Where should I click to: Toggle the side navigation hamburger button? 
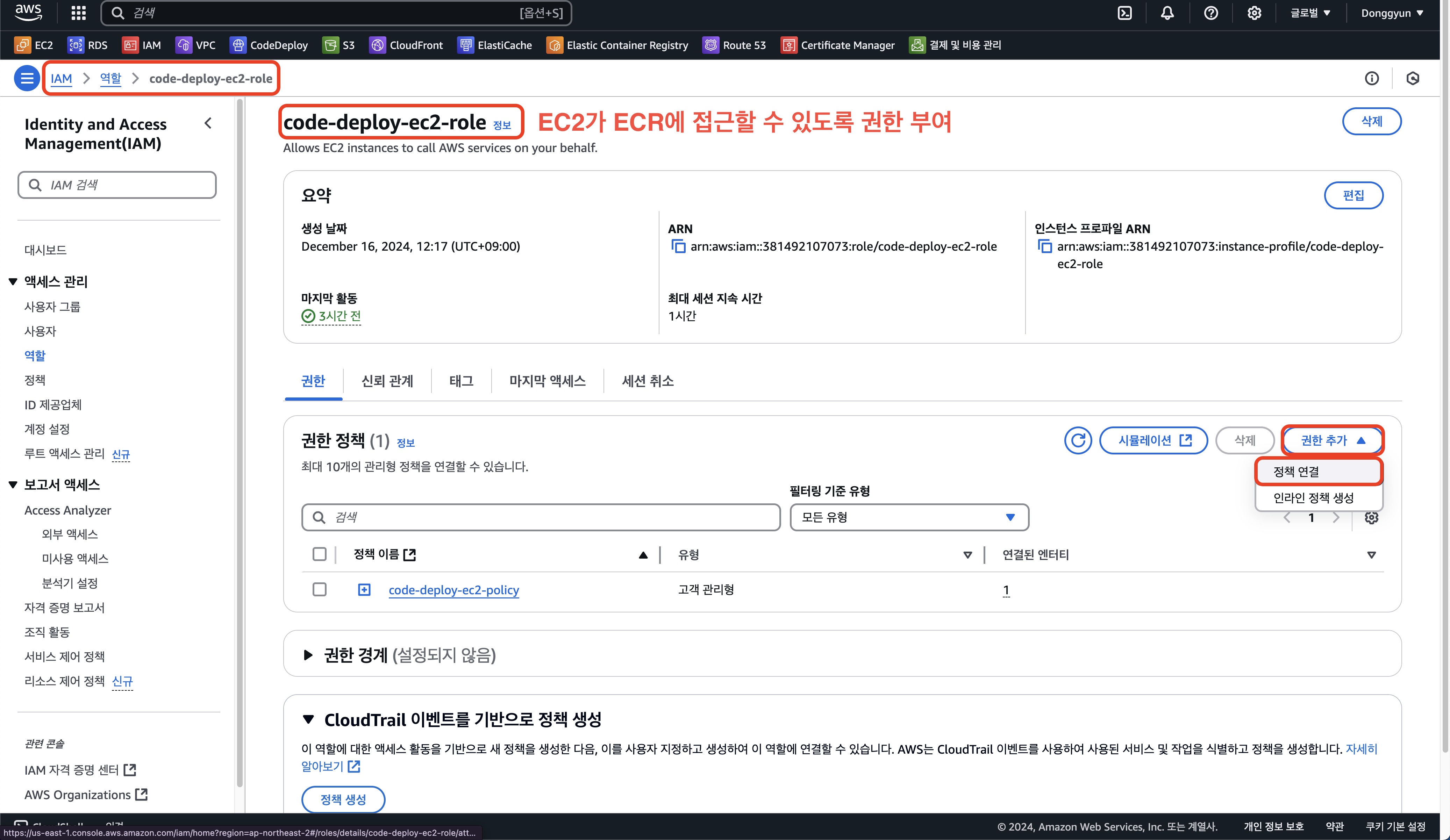27,78
